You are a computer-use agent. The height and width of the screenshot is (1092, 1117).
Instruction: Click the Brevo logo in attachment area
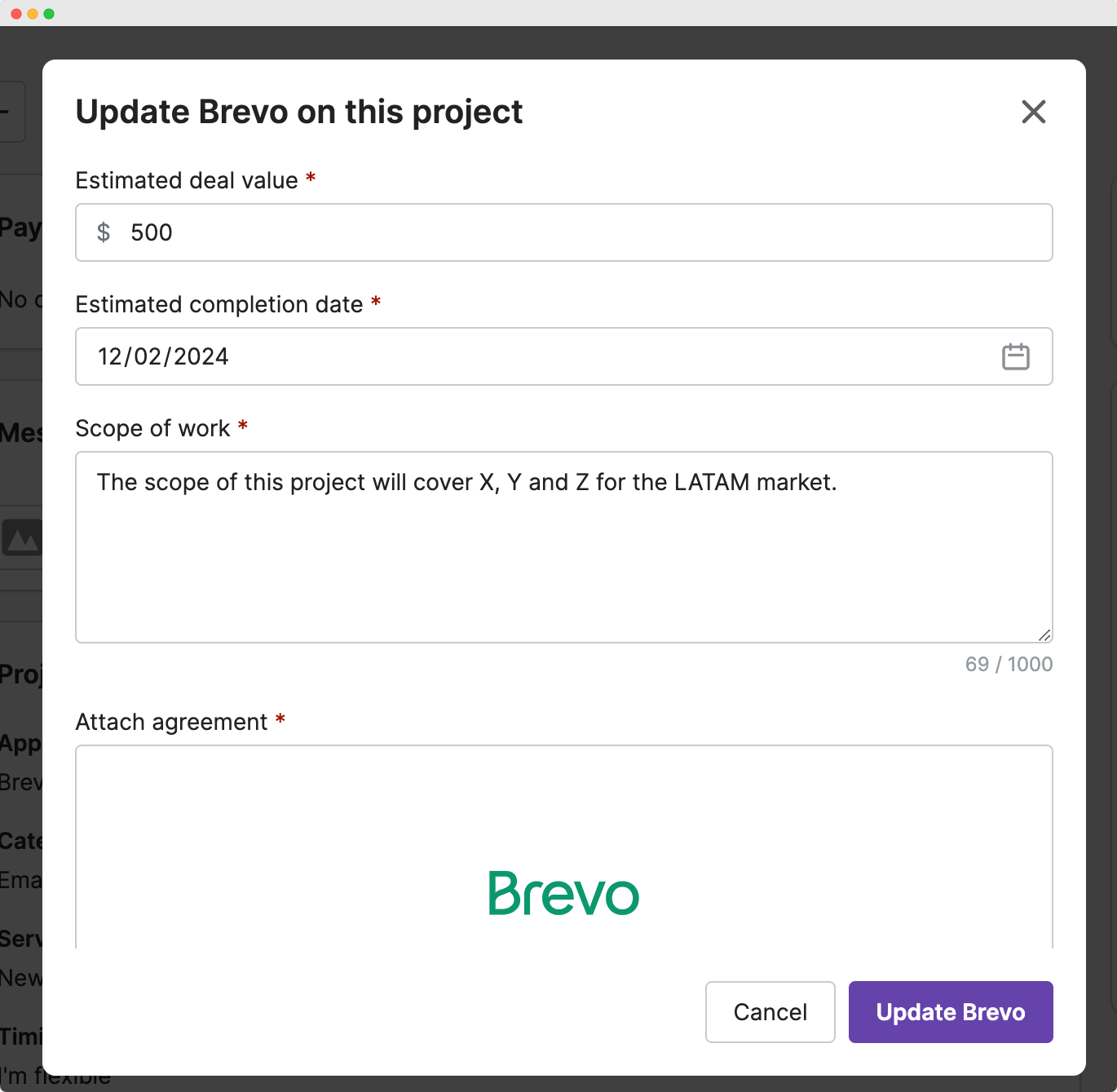(563, 893)
